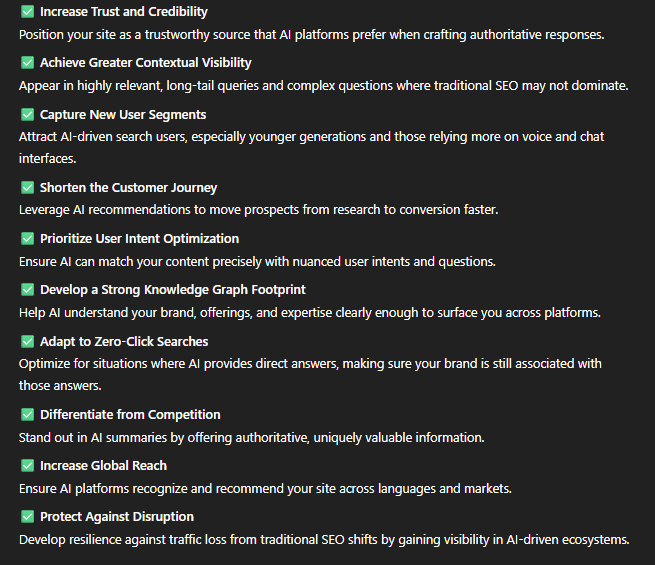The image size is (655, 565).
Task: Click the check icon beside Increase Global Reach
Action: (x=28, y=466)
